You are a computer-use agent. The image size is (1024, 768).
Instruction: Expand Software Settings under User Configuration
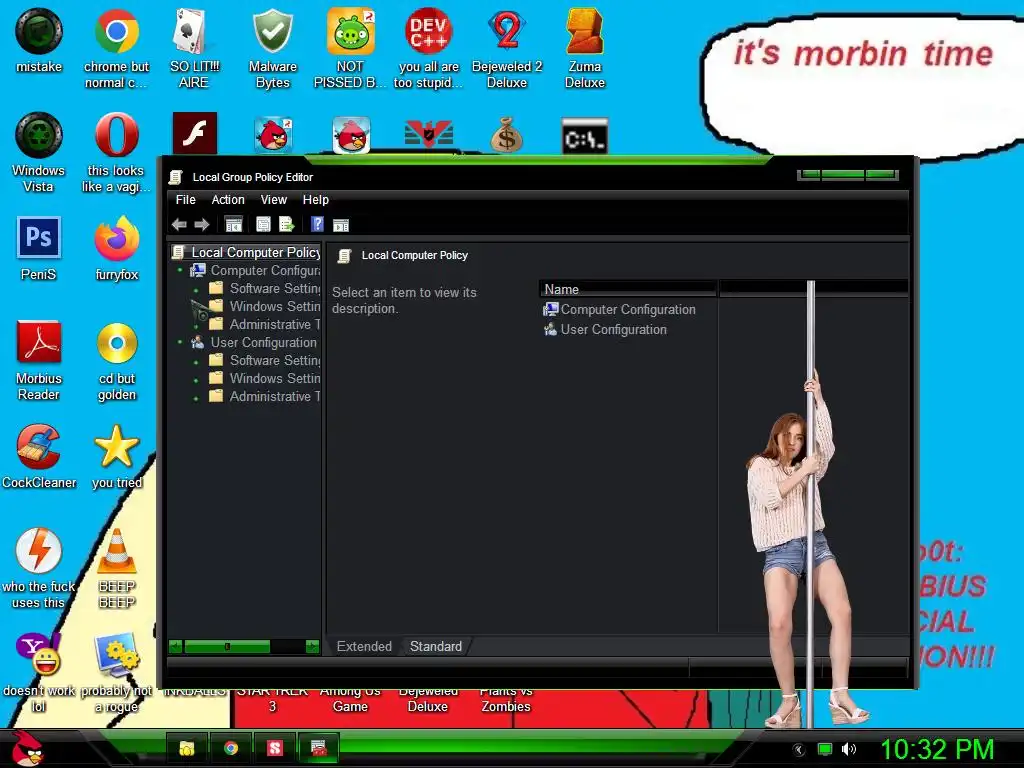pyautogui.click(x=196, y=362)
